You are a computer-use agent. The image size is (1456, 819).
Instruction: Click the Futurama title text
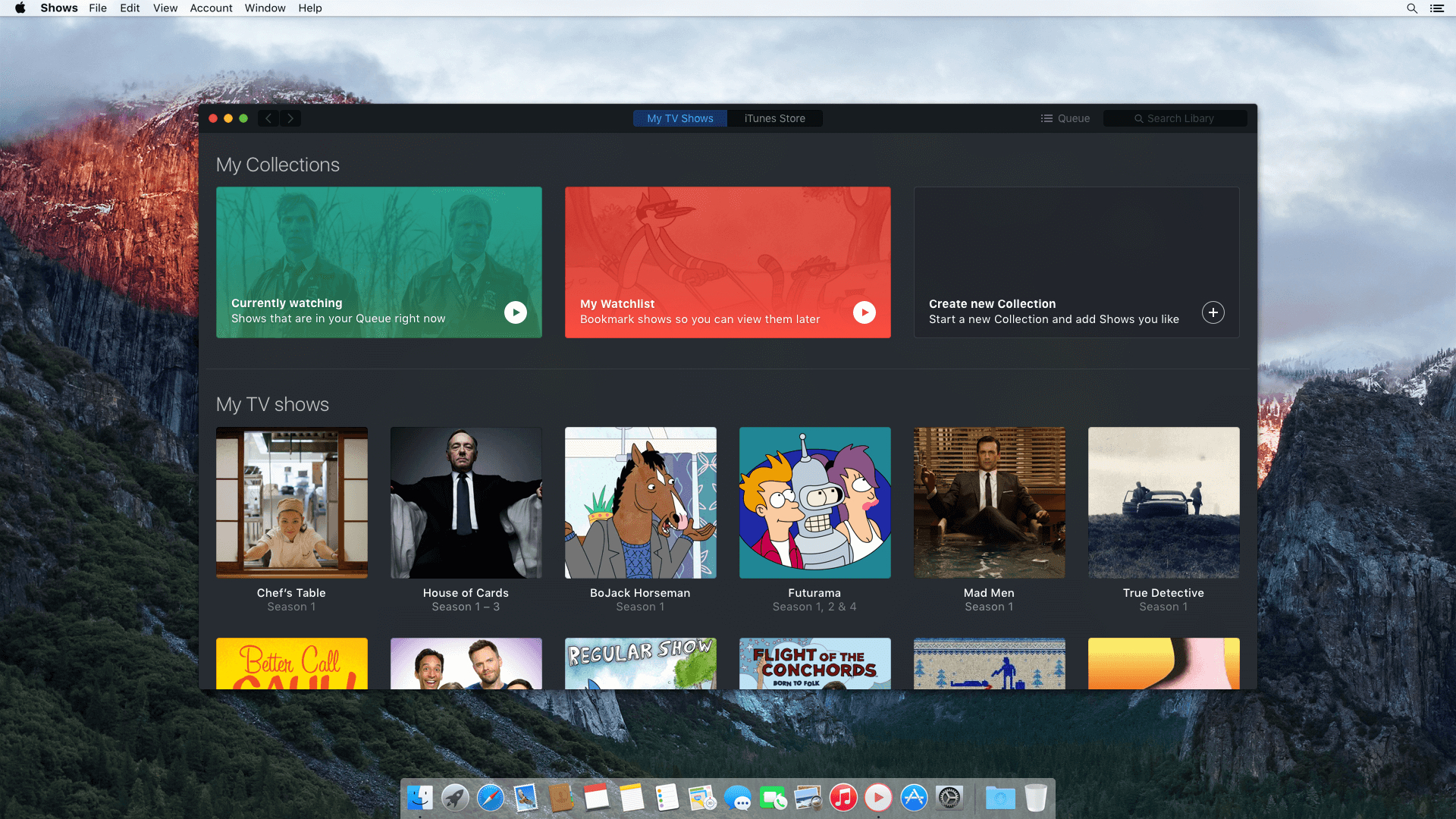click(x=814, y=593)
